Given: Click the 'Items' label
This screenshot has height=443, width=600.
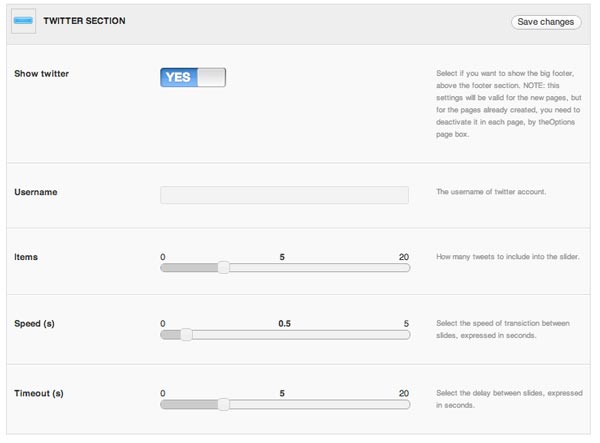Looking at the screenshot, I should click(x=26, y=257).
